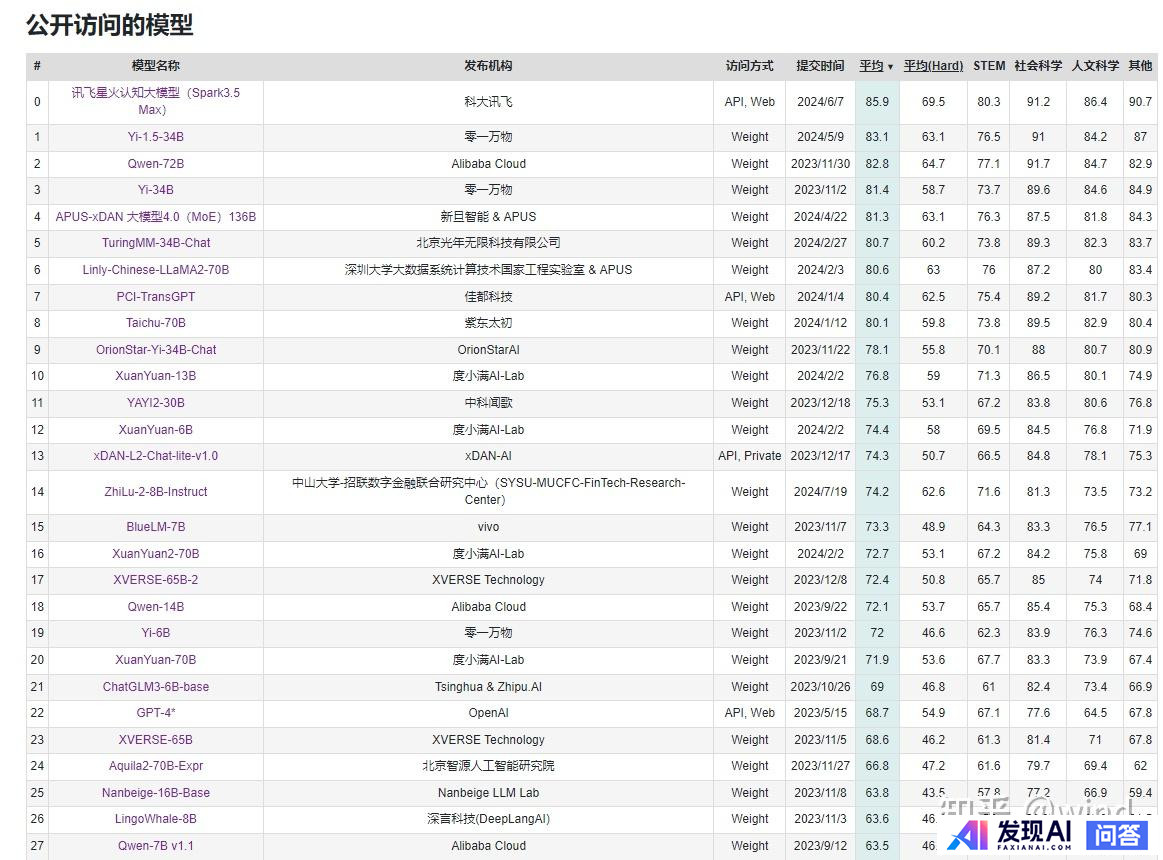1163x860 pixels.
Task: Select the 深言科技(DeepLangAI) cell
Action: coord(488,818)
